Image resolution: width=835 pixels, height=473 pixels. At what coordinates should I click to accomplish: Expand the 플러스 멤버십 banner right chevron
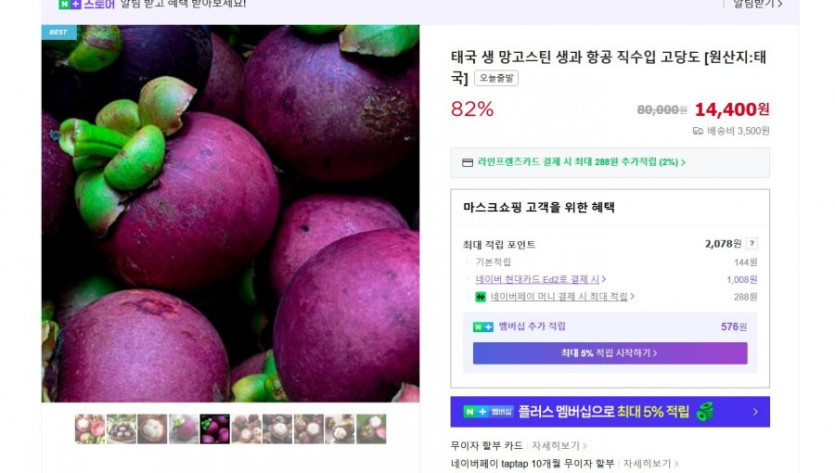click(755, 412)
